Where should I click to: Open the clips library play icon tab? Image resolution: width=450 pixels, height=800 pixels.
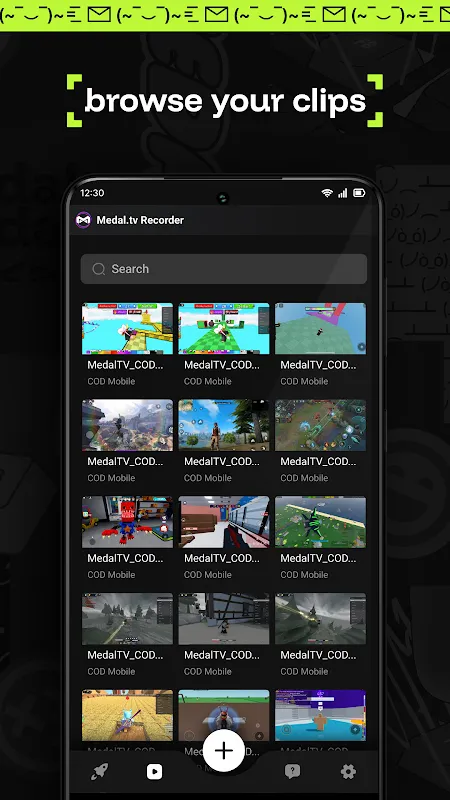[x=154, y=771]
